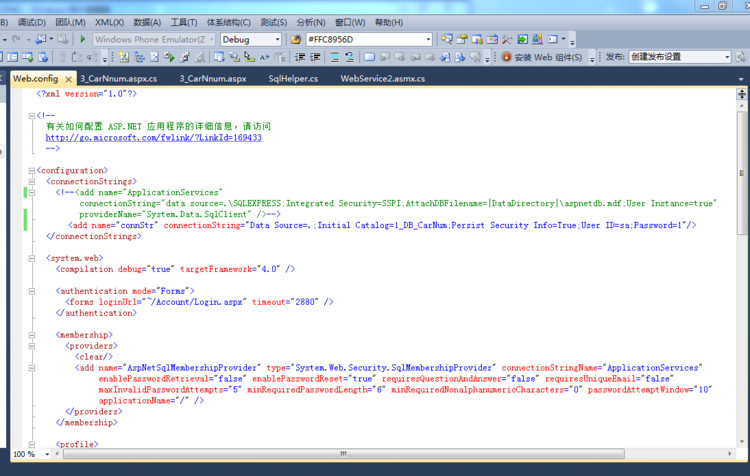Open the 团队(M) menu
This screenshot has height=476, width=750.
(70, 22)
